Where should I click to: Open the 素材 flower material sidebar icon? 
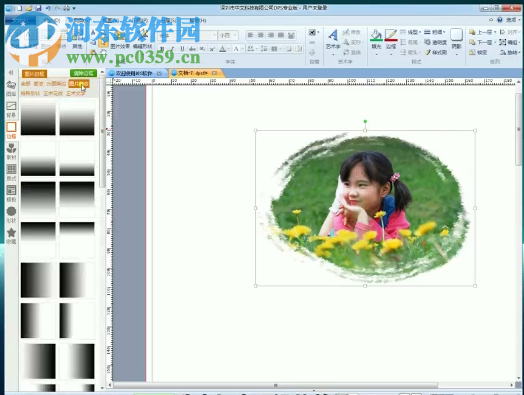(11, 151)
